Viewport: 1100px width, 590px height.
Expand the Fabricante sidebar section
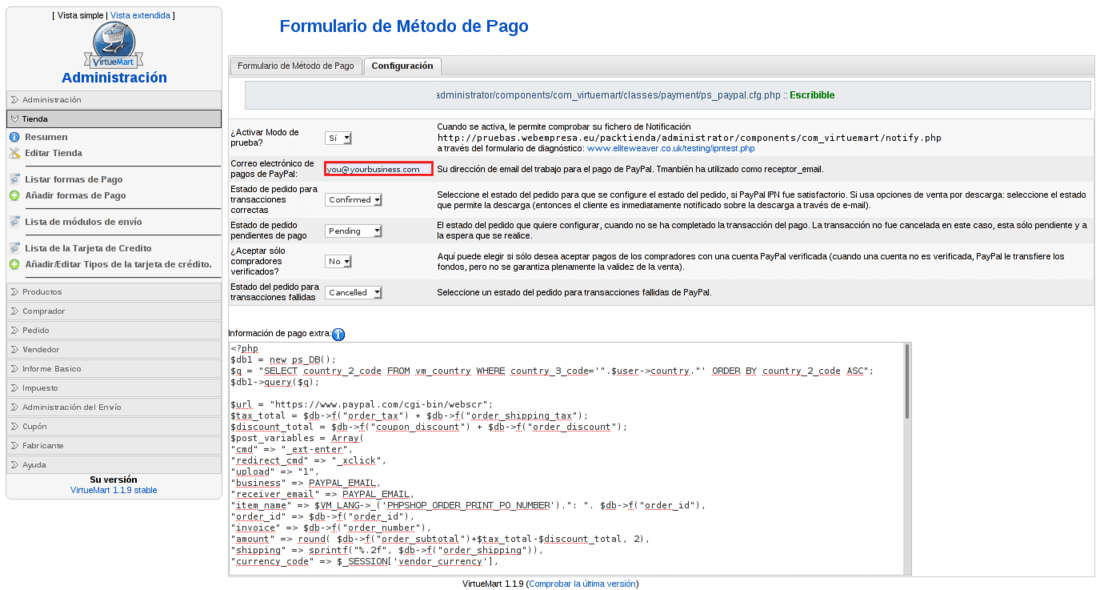coord(114,445)
